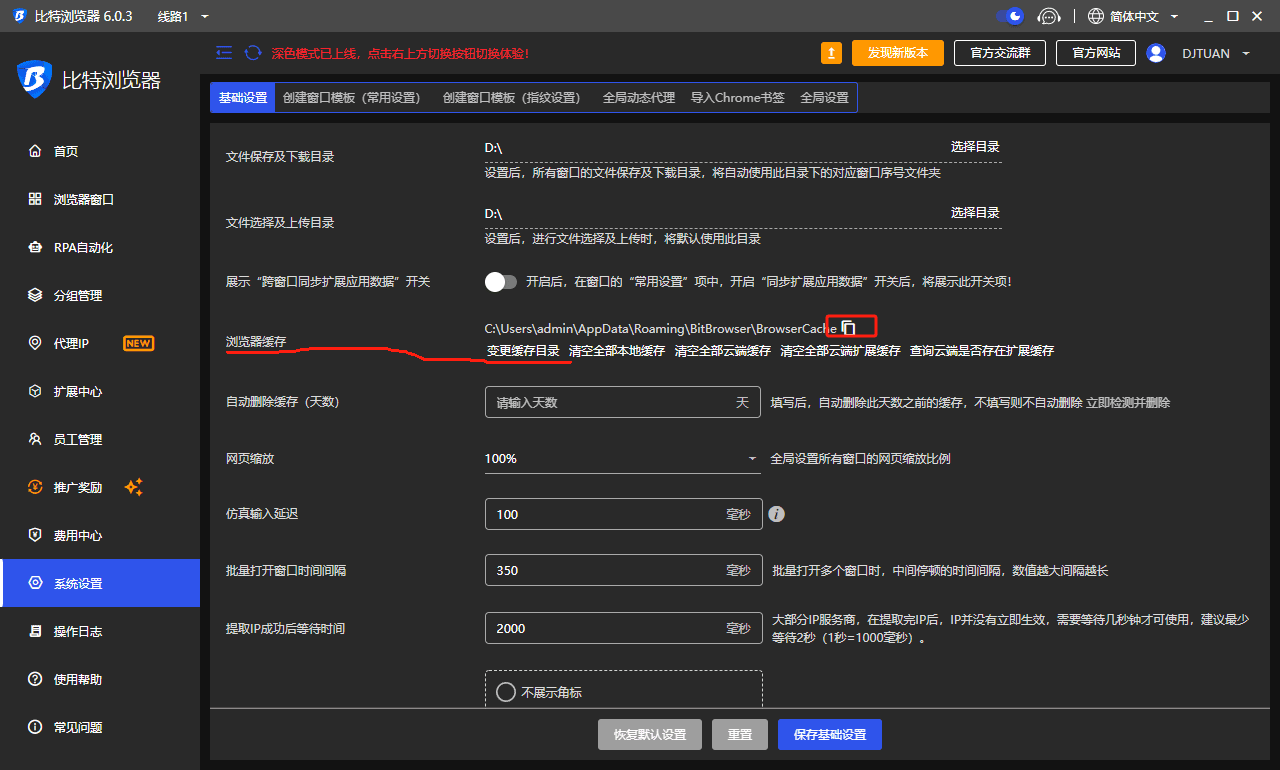Open the 官方网站 button
The width and height of the screenshot is (1280, 770).
click(x=1096, y=53)
